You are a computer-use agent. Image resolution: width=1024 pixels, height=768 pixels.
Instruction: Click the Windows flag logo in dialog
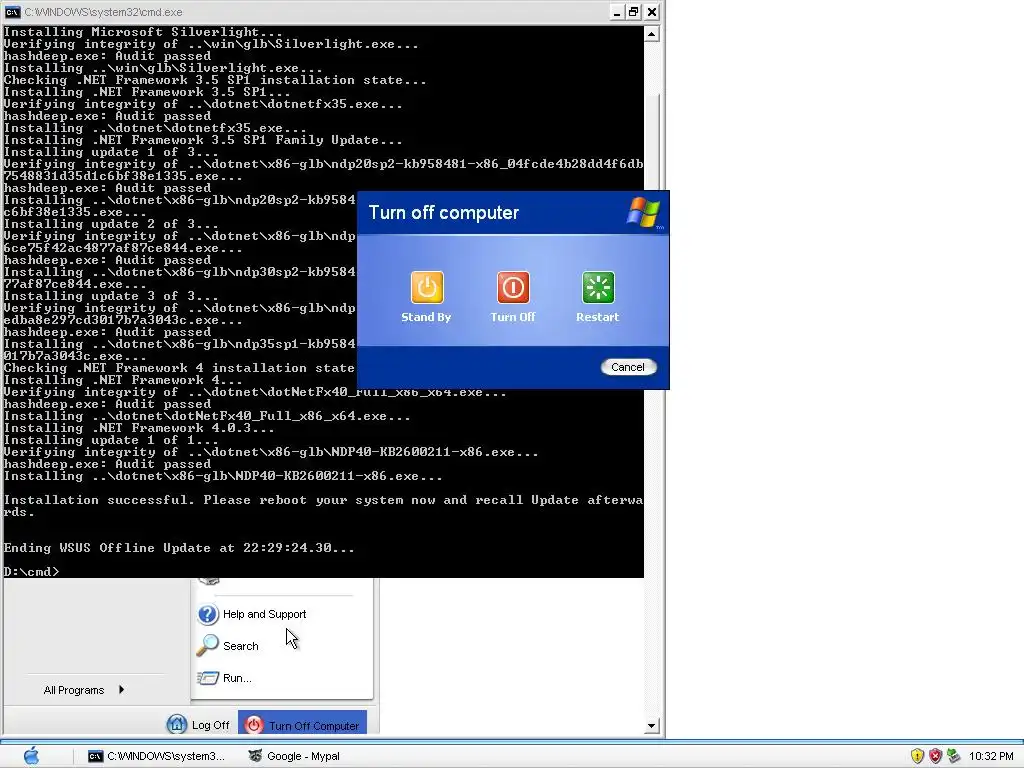coord(644,212)
